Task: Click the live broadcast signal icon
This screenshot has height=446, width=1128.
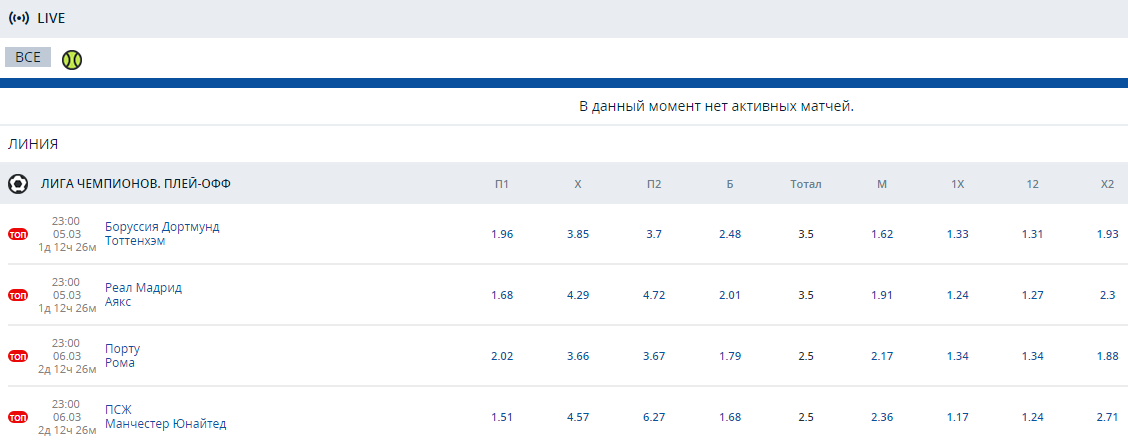Action: click(x=19, y=18)
